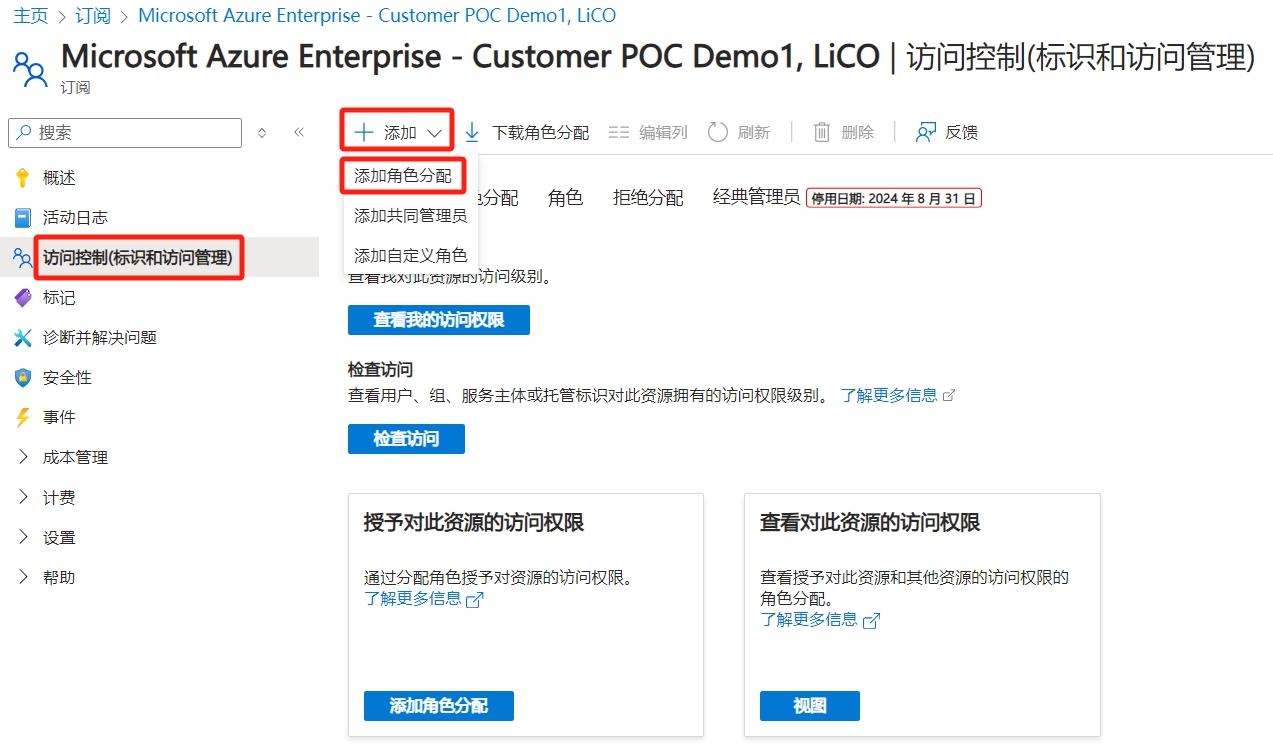
Task: Open 诊断并解决问题 wrench icon
Action: 23,338
